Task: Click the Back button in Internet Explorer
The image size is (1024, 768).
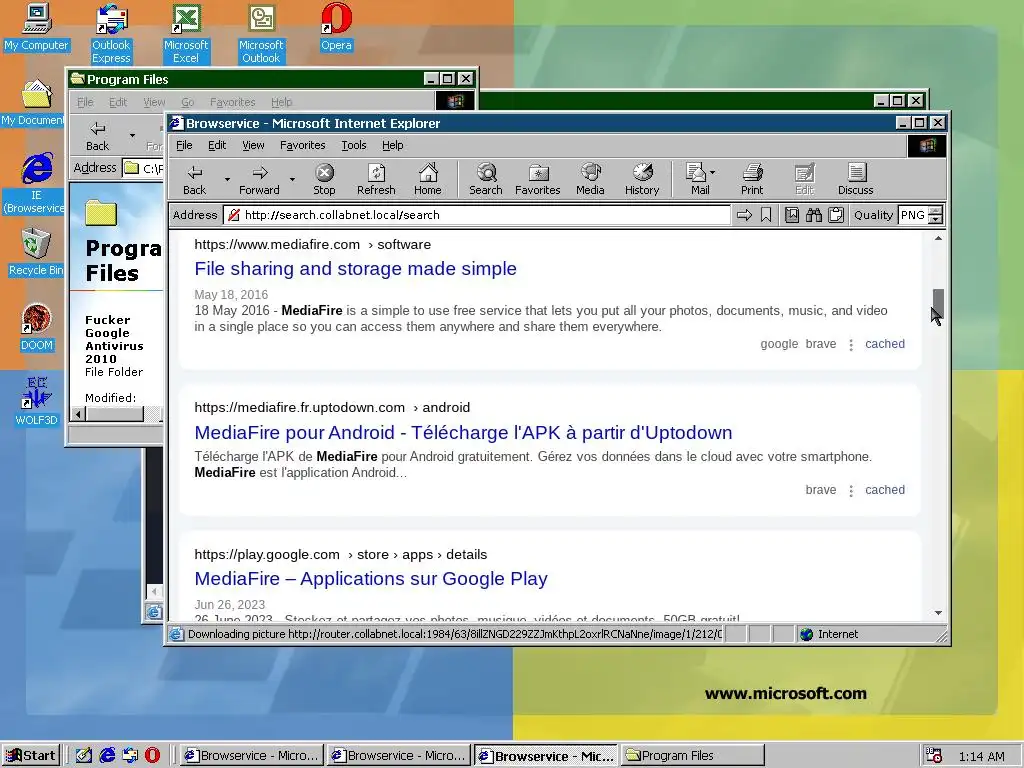Action: point(194,179)
